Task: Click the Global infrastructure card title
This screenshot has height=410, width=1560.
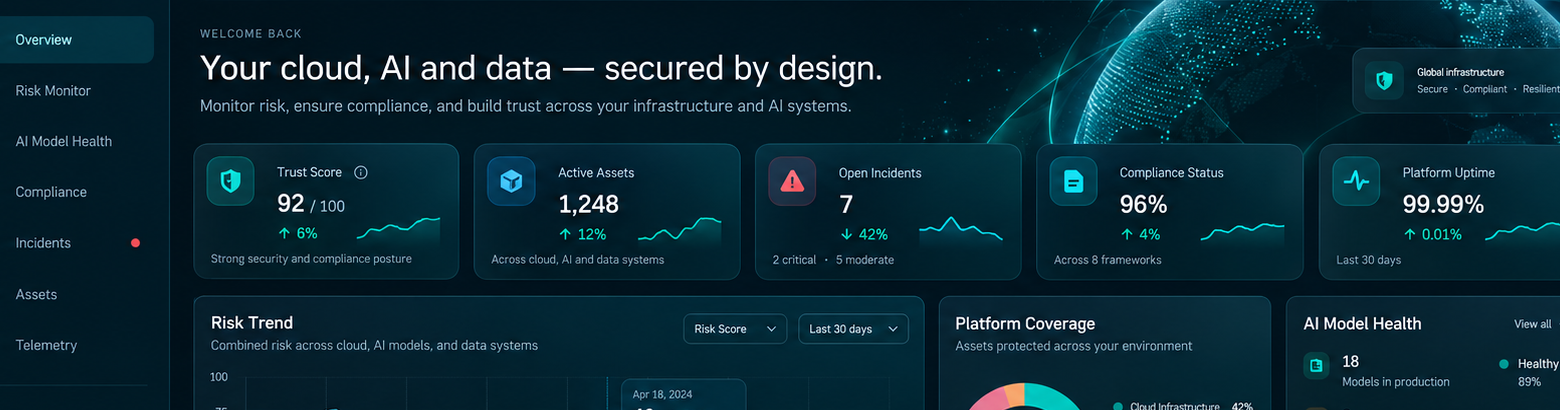Action: click(1460, 72)
